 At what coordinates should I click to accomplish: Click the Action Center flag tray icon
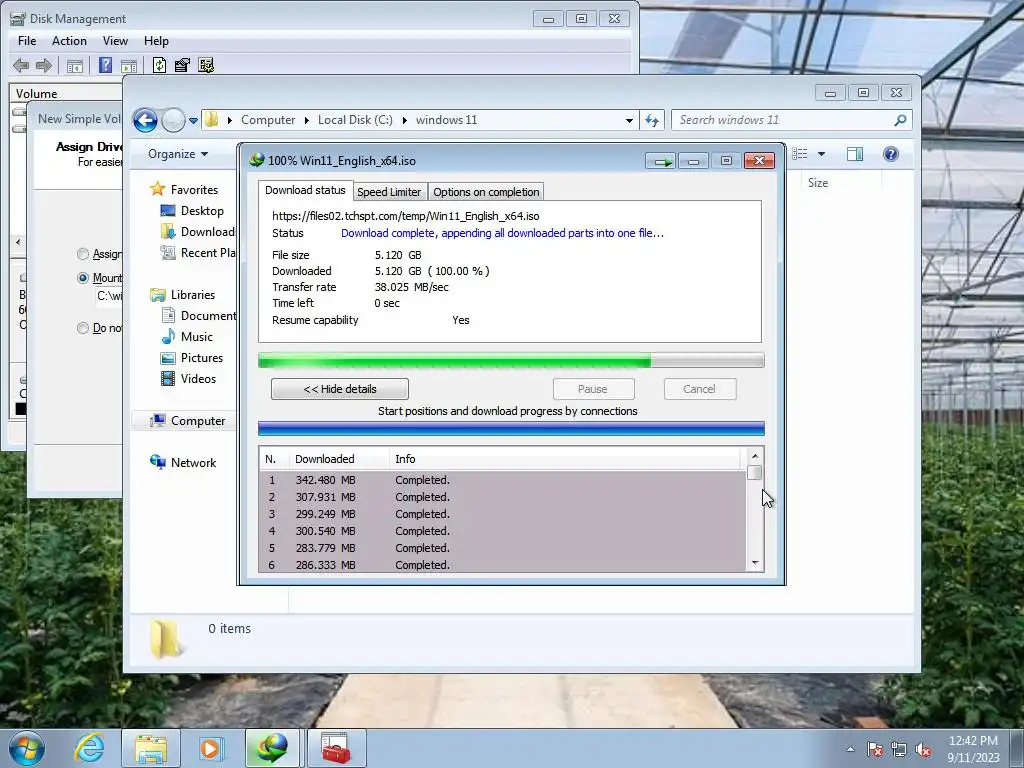875,749
